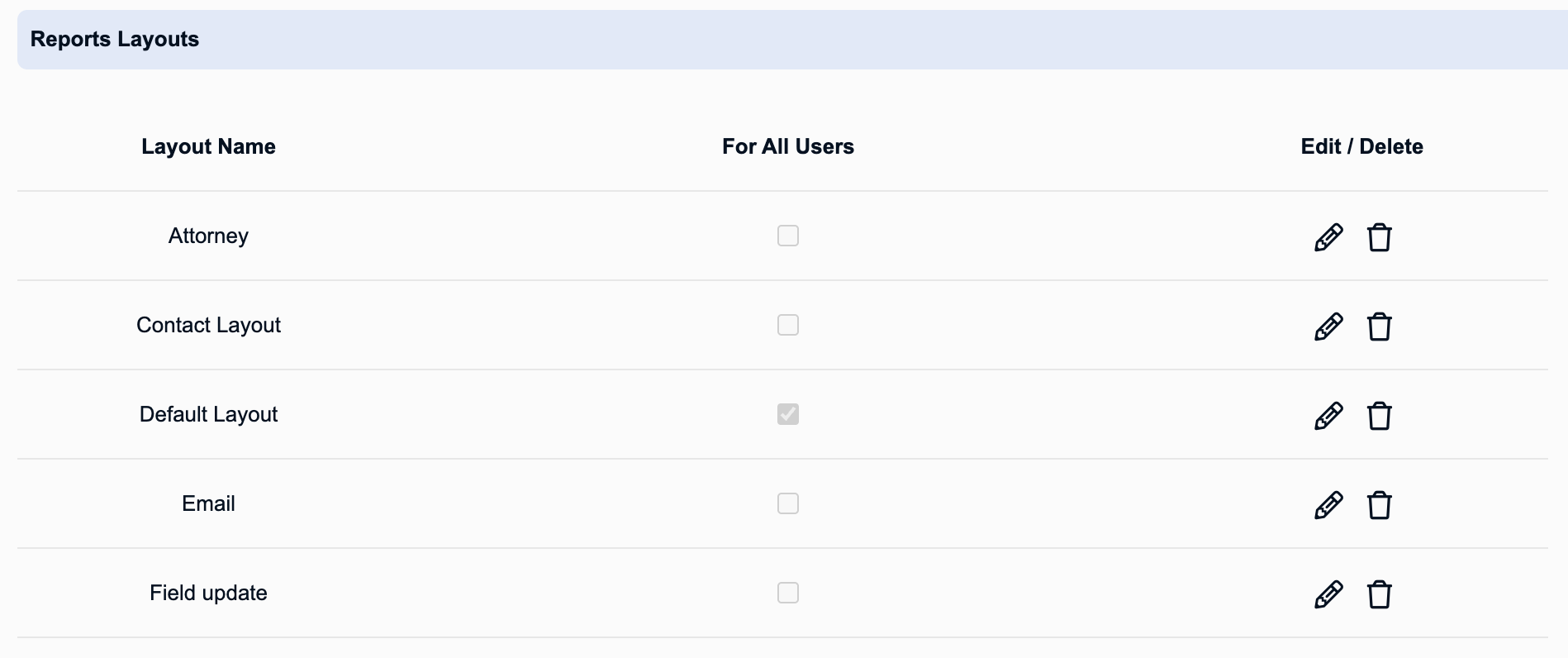Toggle the Default Layout checked checkbox

tap(788, 414)
